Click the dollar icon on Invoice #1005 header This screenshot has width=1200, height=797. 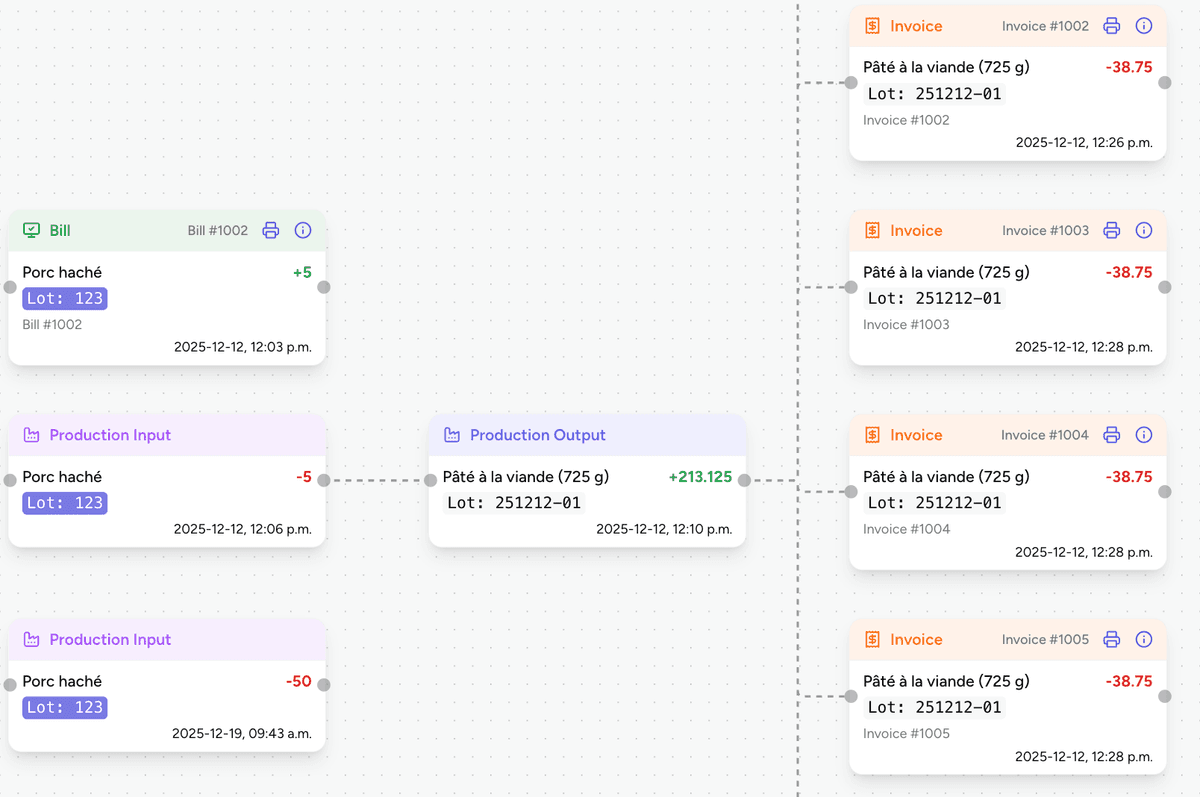click(x=872, y=639)
